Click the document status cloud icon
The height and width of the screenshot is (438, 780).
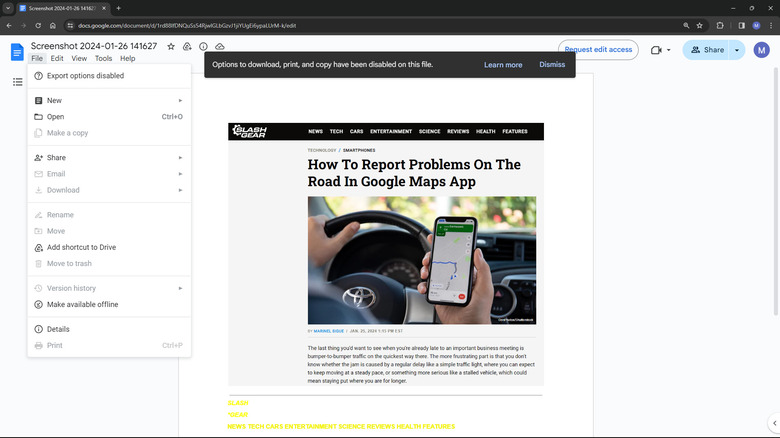[x=219, y=47]
